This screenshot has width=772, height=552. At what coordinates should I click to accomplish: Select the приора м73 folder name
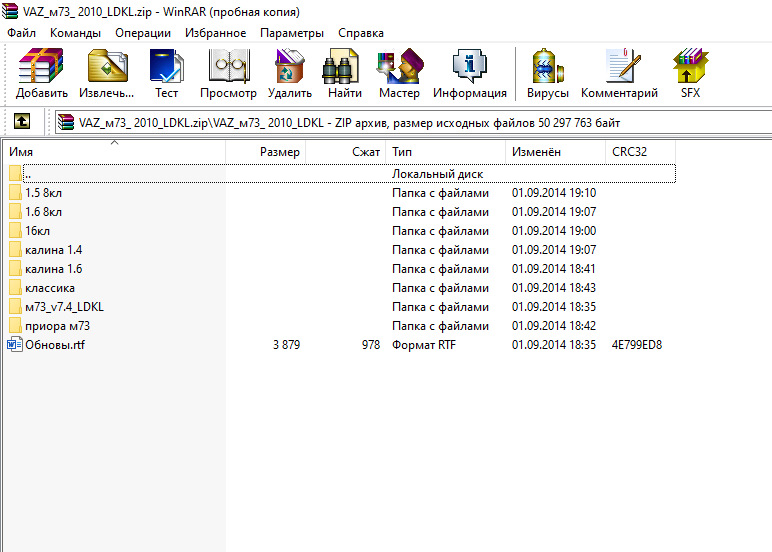point(58,326)
